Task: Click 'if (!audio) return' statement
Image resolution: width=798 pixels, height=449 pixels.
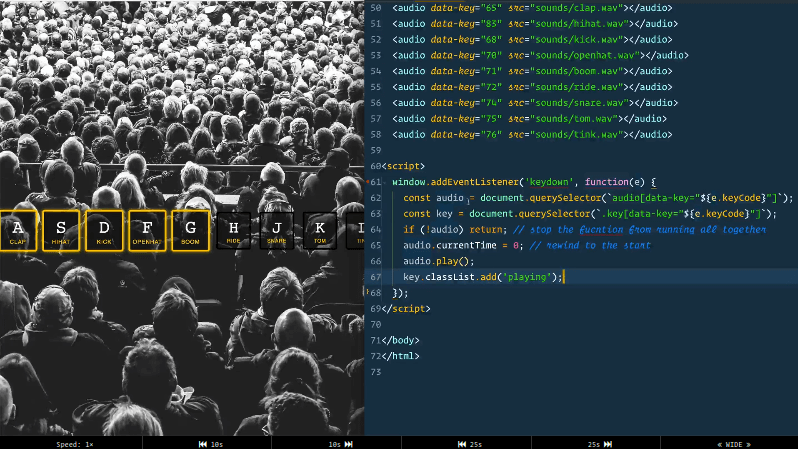Action: pos(455,230)
